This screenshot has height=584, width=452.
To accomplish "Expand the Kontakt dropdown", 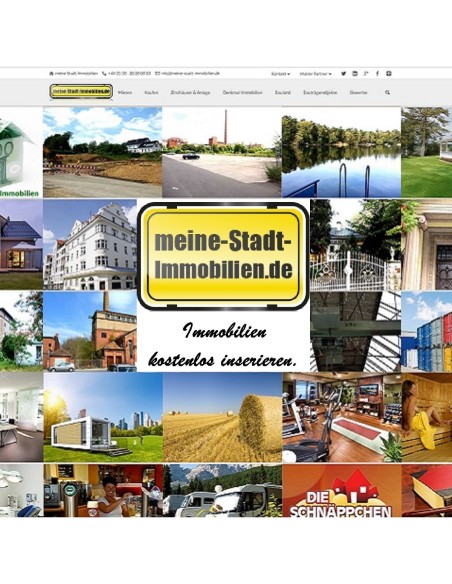I will click(281, 74).
